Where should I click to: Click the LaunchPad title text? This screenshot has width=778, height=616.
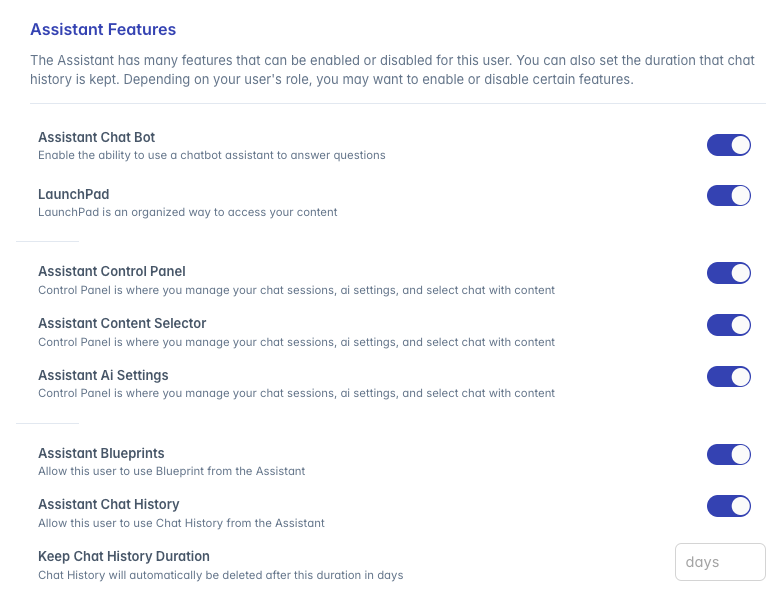coord(73,194)
